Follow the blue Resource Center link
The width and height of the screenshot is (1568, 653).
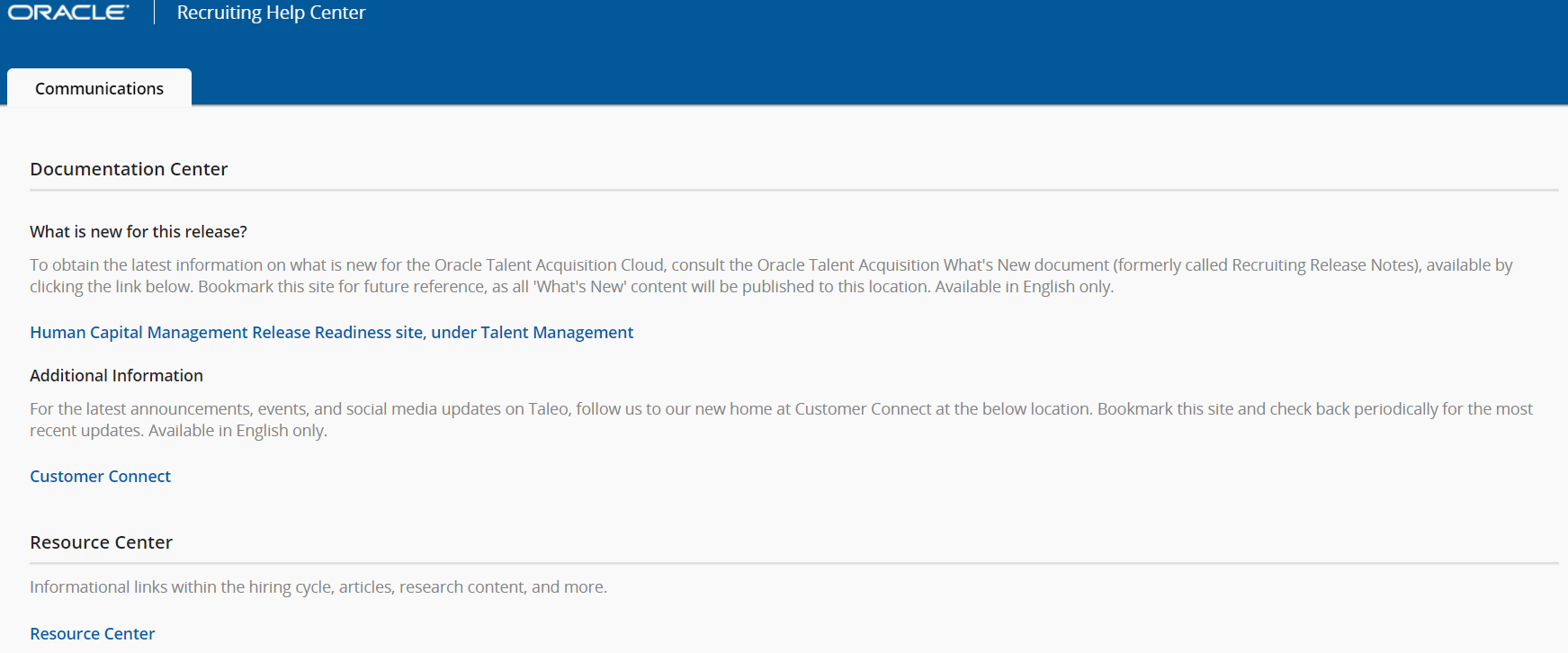92,634
